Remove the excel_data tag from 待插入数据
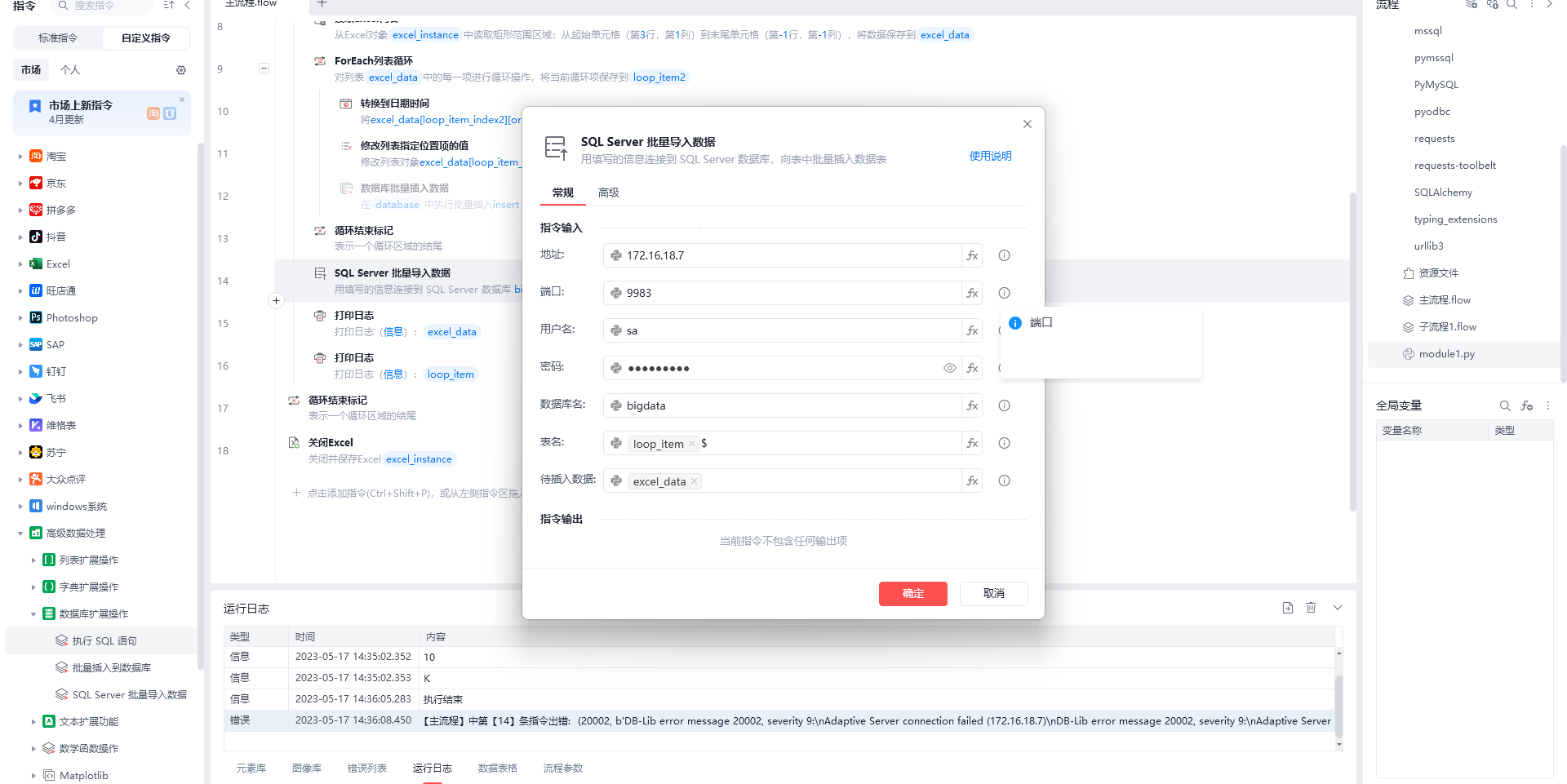This screenshot has width=1567, height=784. tap(695, 481)
